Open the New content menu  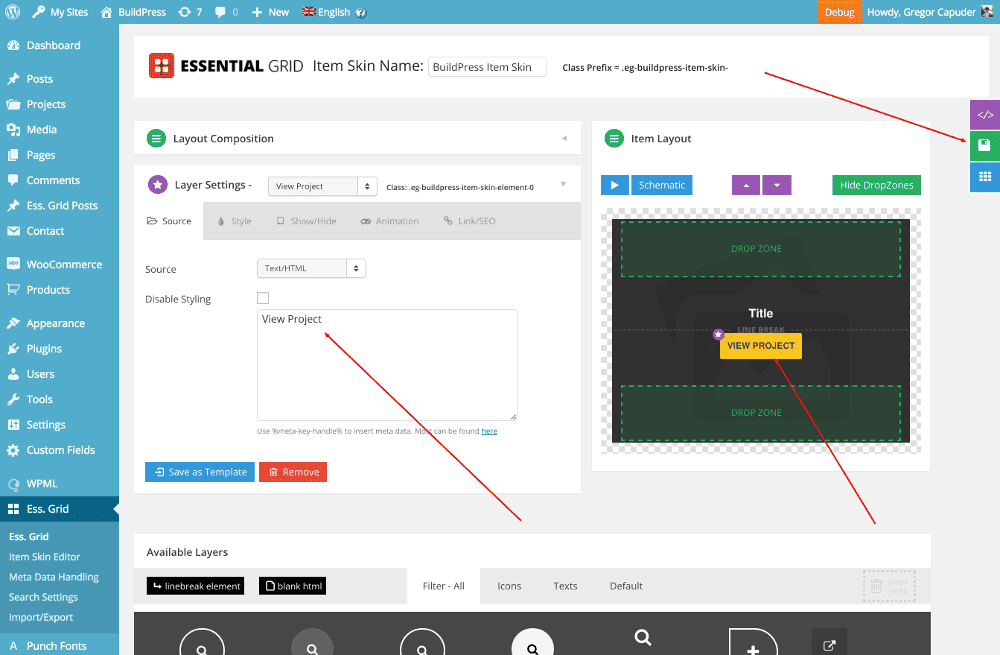270,12
